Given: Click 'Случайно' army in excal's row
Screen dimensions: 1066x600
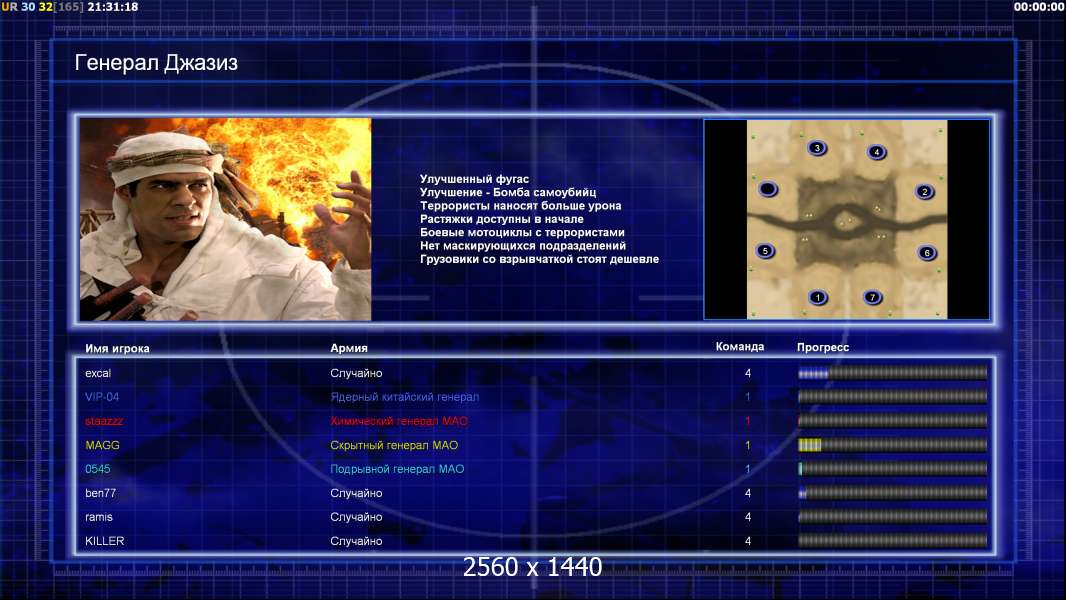Looking at the screenshot, I should (356, 373).
